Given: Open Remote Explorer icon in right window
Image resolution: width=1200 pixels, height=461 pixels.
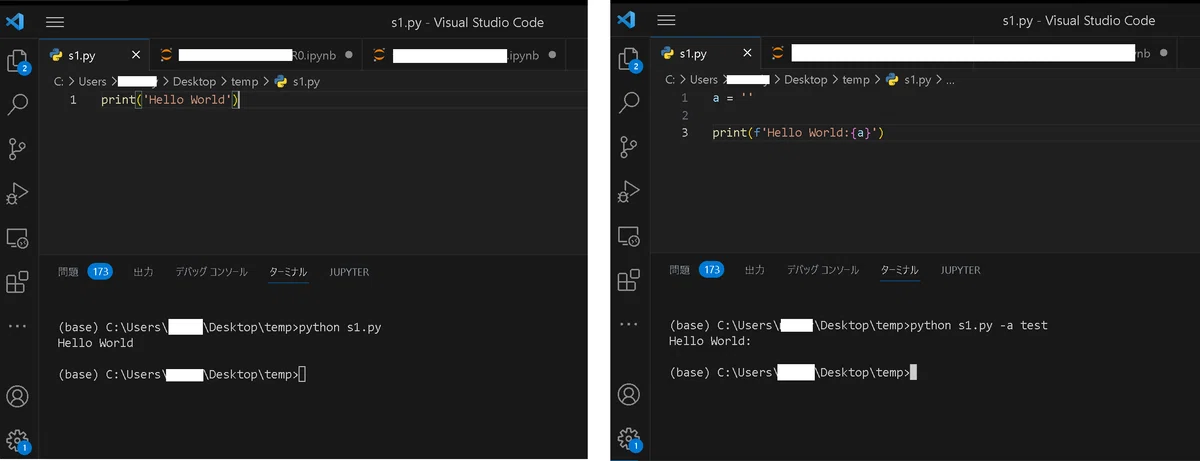Looking at the screenshot, I should 630,236.
